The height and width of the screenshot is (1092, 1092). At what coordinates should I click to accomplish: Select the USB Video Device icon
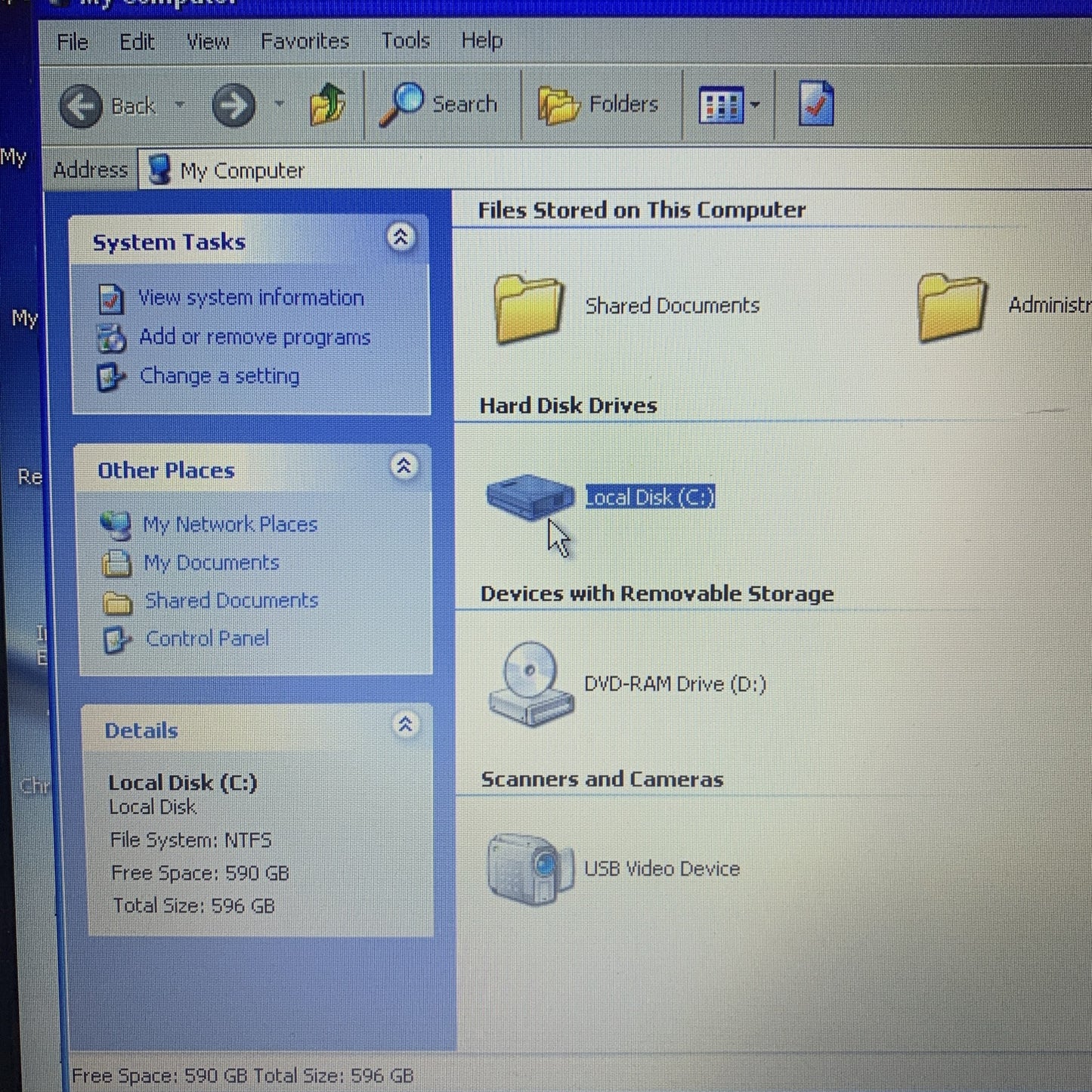tap(530, 868)
